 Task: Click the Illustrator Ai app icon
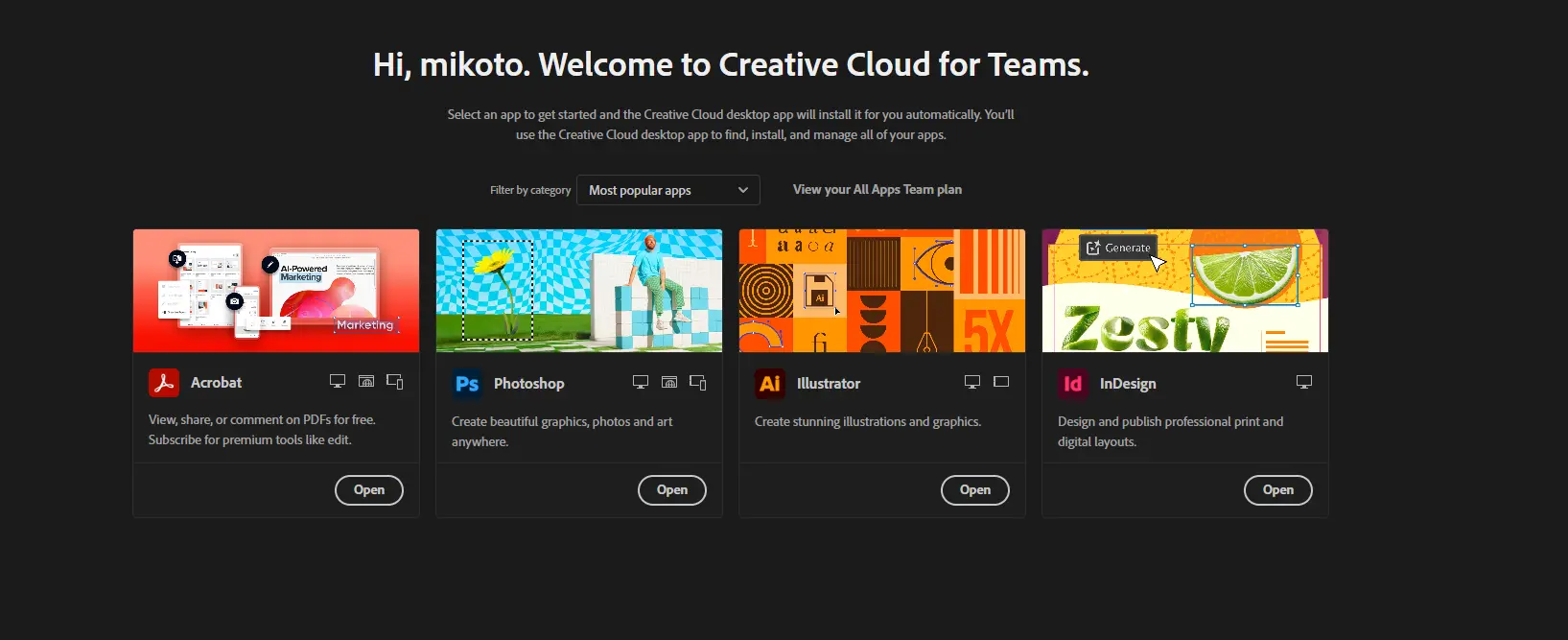click(x=770, y=383)
